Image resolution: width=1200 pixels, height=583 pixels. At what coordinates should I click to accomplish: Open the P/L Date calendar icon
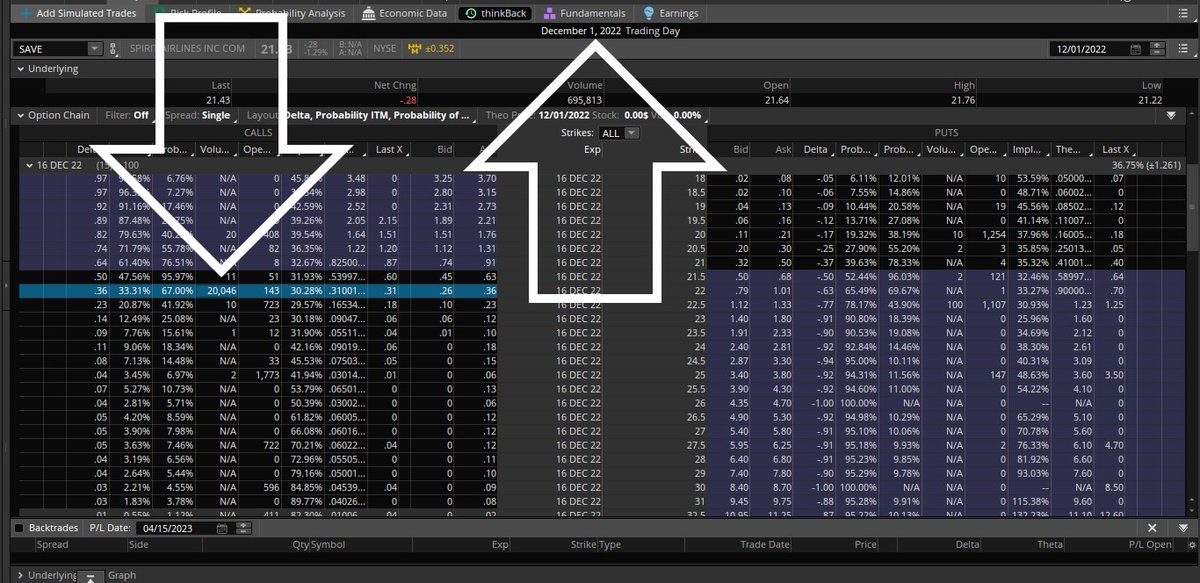221,528
